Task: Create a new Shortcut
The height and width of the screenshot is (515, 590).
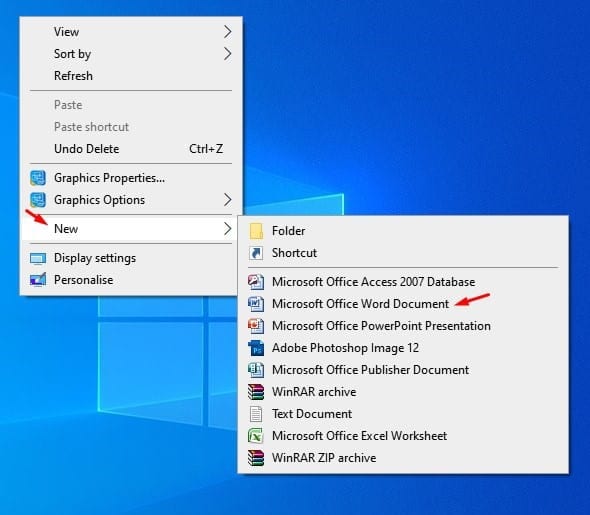Action: coord(403,253)
